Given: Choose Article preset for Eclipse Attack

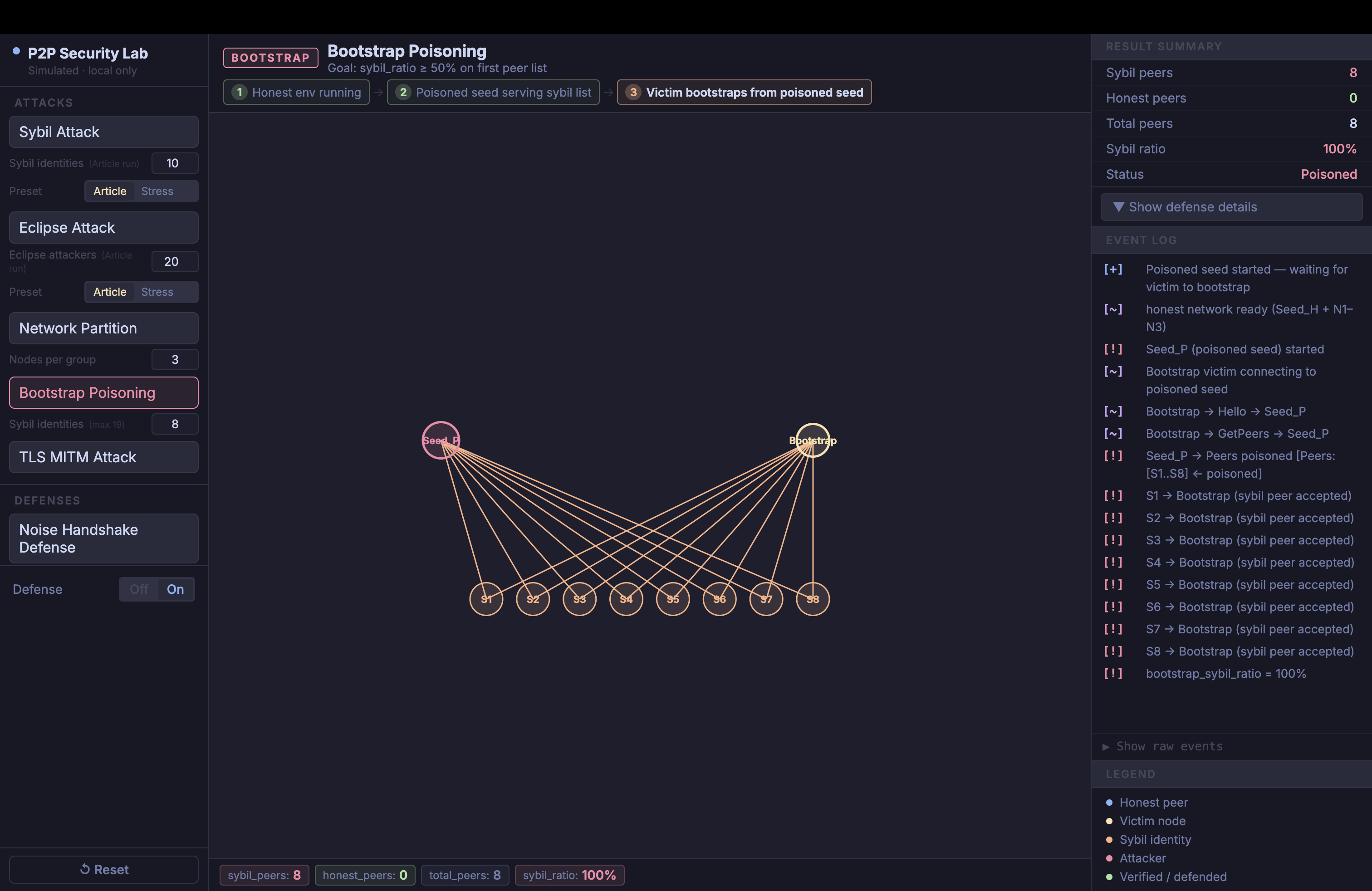Looking at the screenshot, I should 109,292.
